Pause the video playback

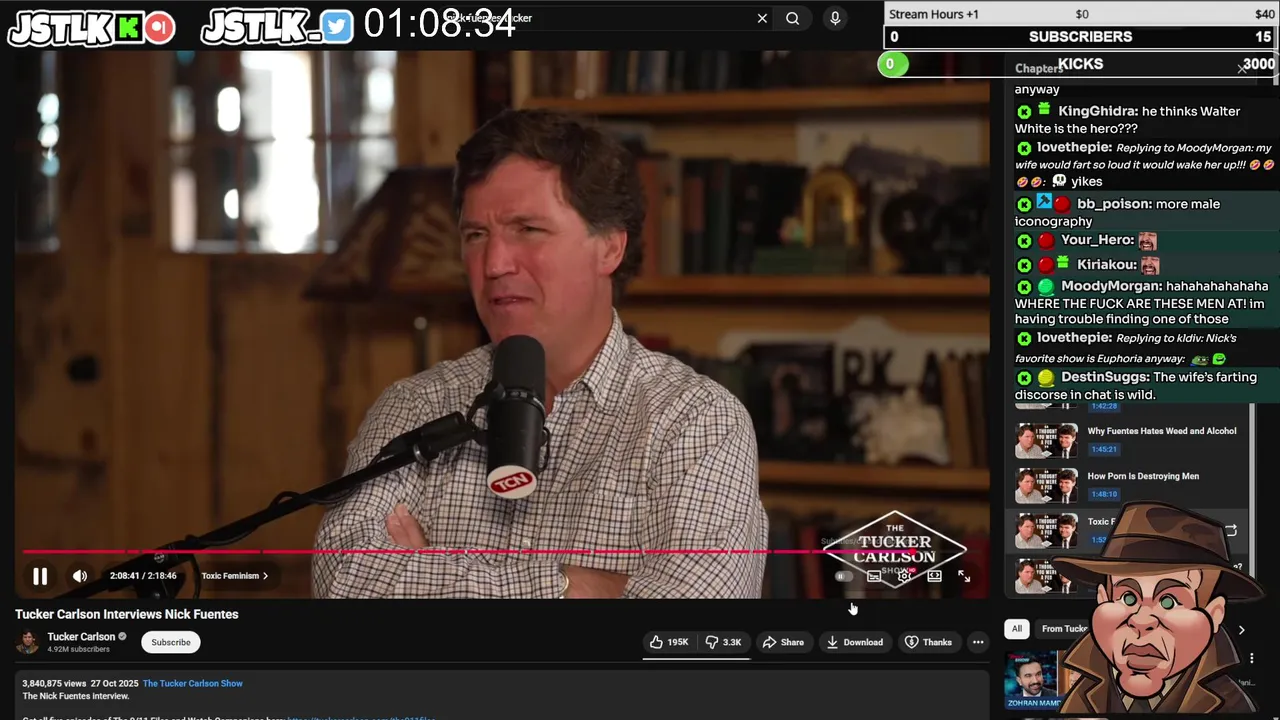tap(40, 576)
